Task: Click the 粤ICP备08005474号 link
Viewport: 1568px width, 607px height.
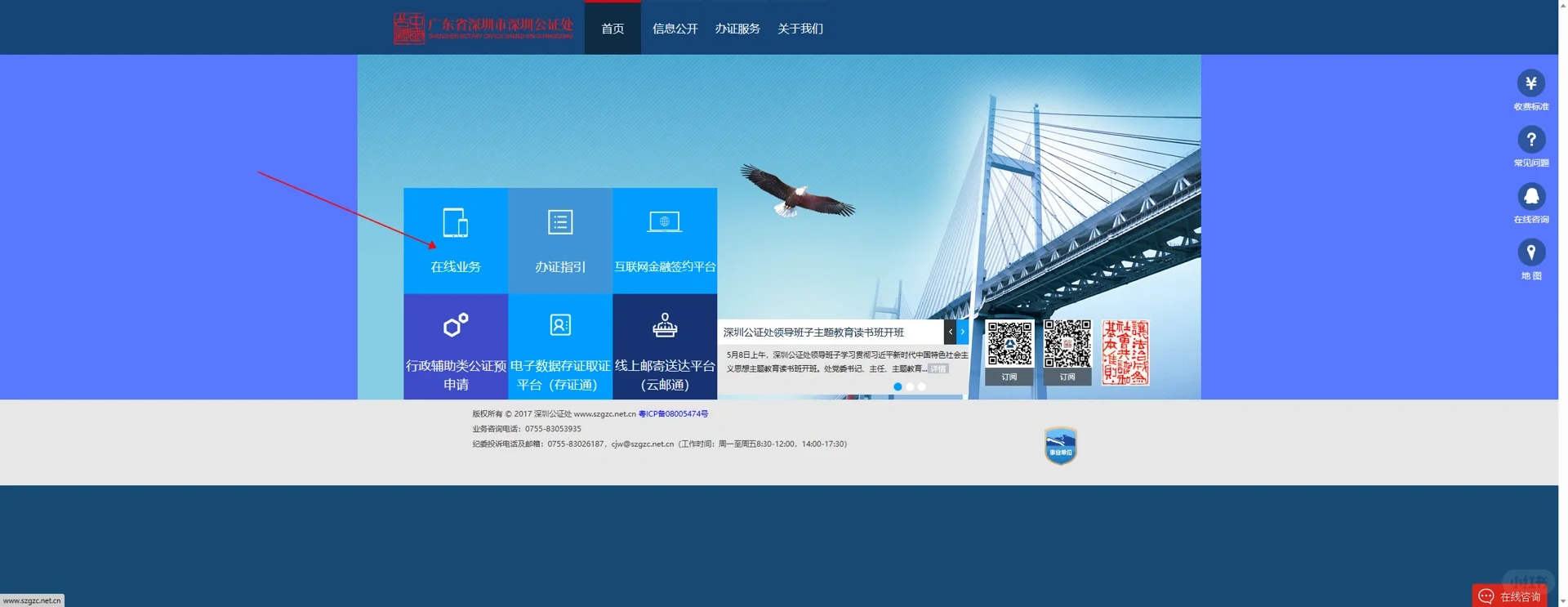Action: (673, 414)
